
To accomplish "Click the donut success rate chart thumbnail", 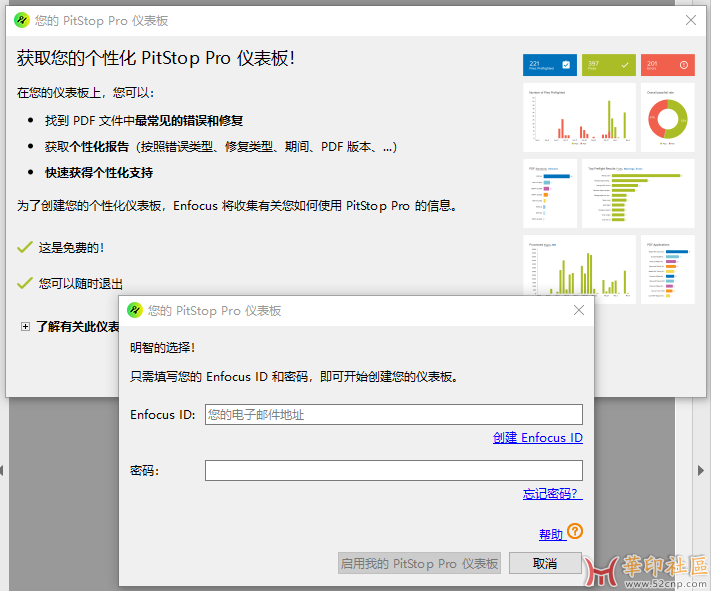I will point(667,117).
